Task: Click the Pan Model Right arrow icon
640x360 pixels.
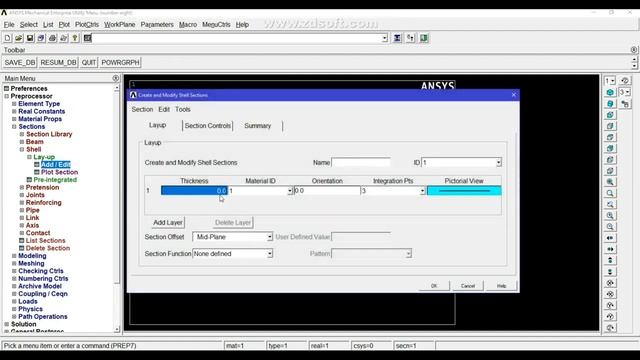Action: click(610, 249)
